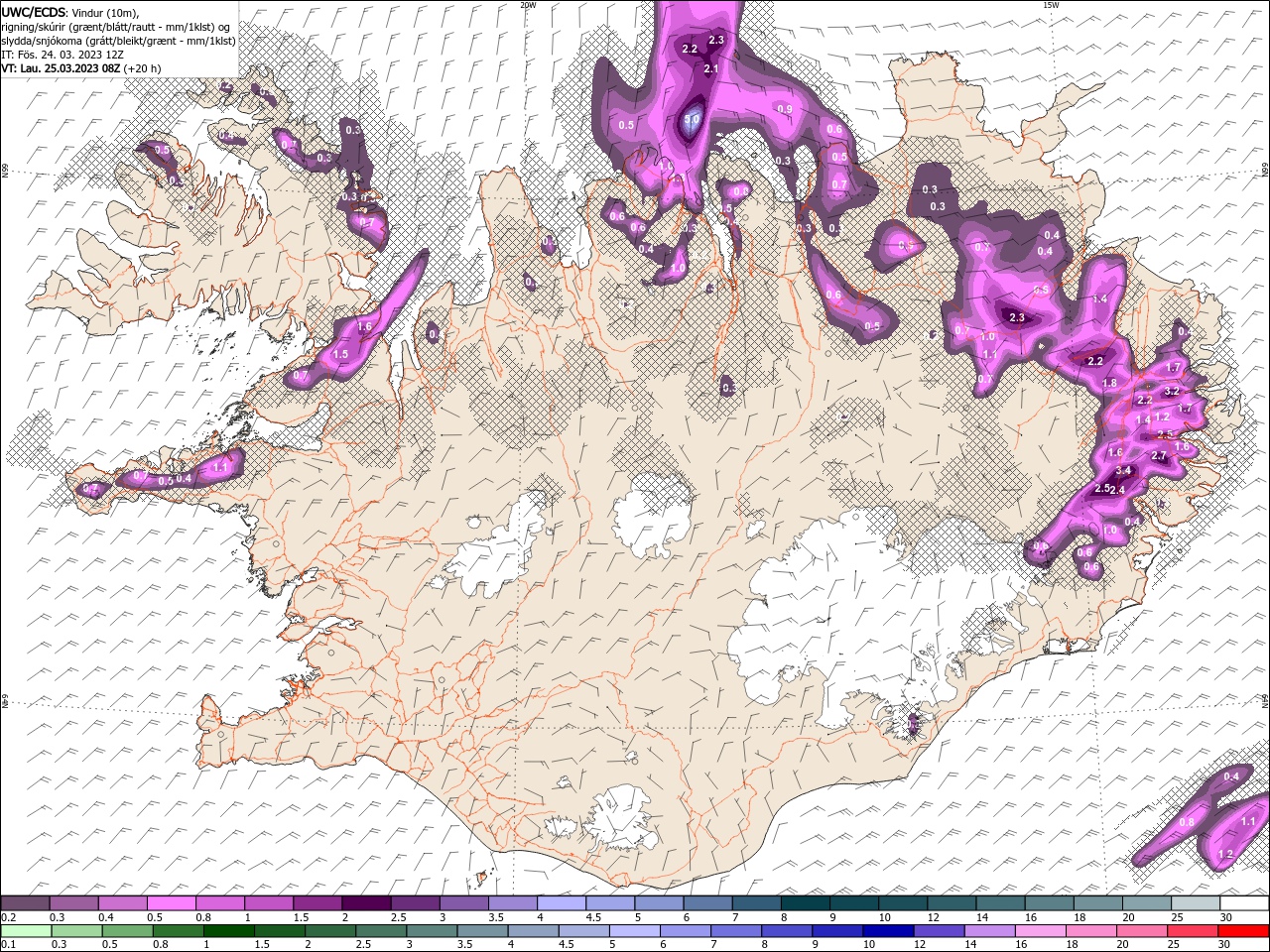Click the '20W' longitude label at top
The height and width of the screenshot is (952, 1270).
click(528, 5)
